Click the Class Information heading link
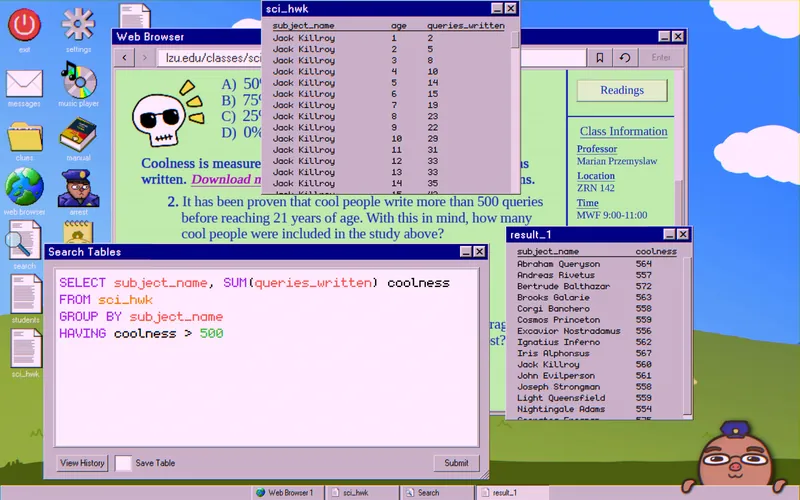Screen dimensions: 800x500 point(623,131)
